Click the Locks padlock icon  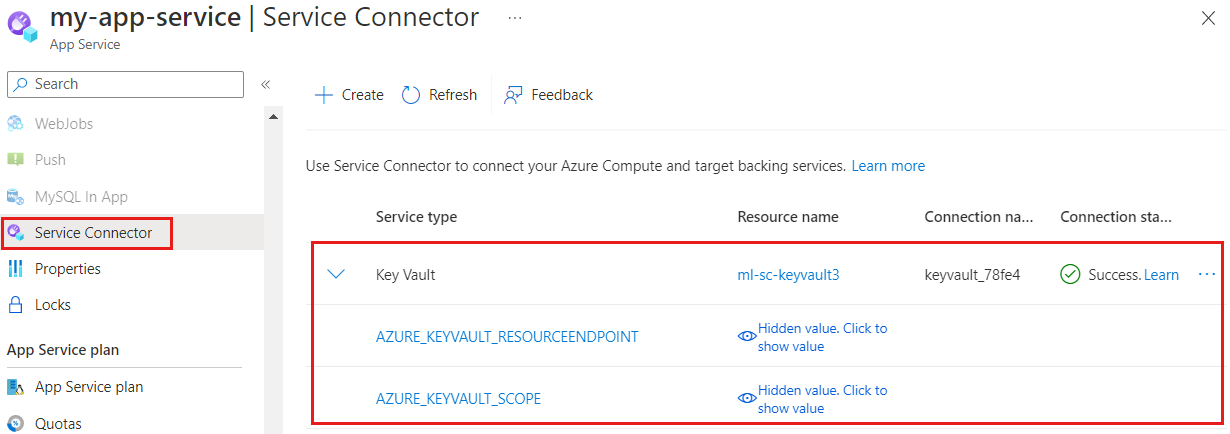[16, 305]
